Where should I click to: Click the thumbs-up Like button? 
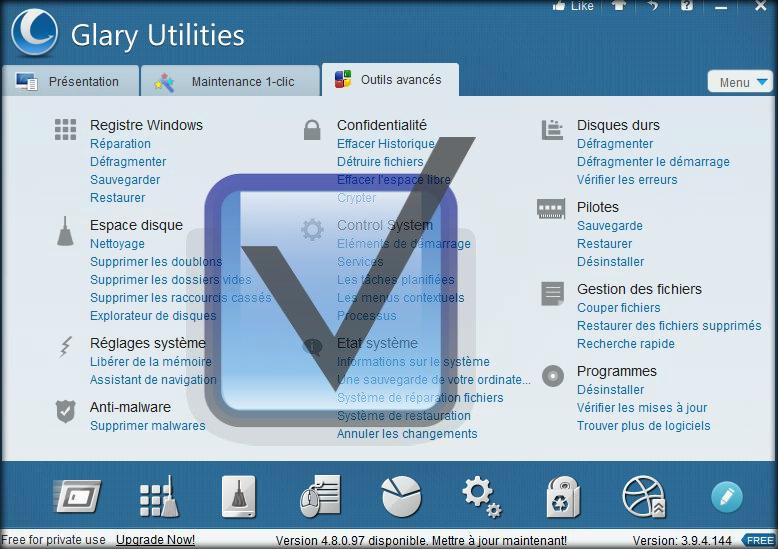574,6
